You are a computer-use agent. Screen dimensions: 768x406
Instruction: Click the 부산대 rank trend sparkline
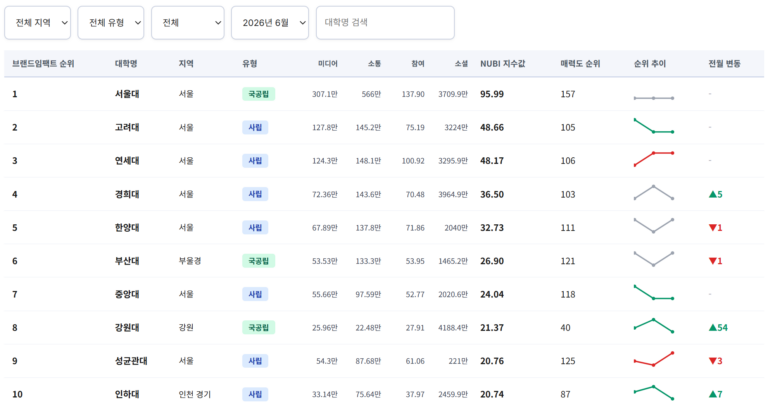pyautogui.click(x=654, y=259)
